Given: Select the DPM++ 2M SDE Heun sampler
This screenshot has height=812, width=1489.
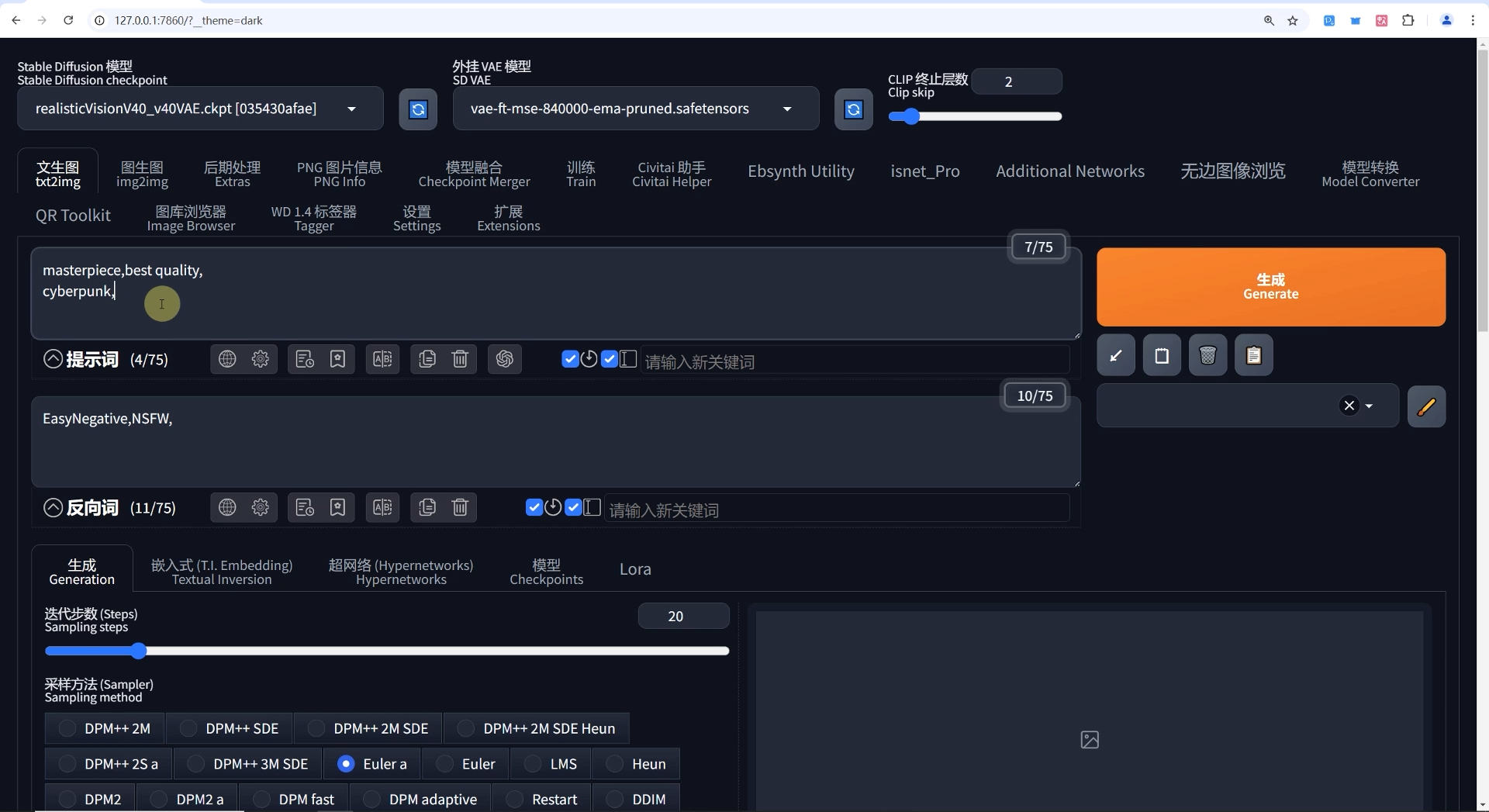Looking at the screenshot, I should tap(537, 728).
